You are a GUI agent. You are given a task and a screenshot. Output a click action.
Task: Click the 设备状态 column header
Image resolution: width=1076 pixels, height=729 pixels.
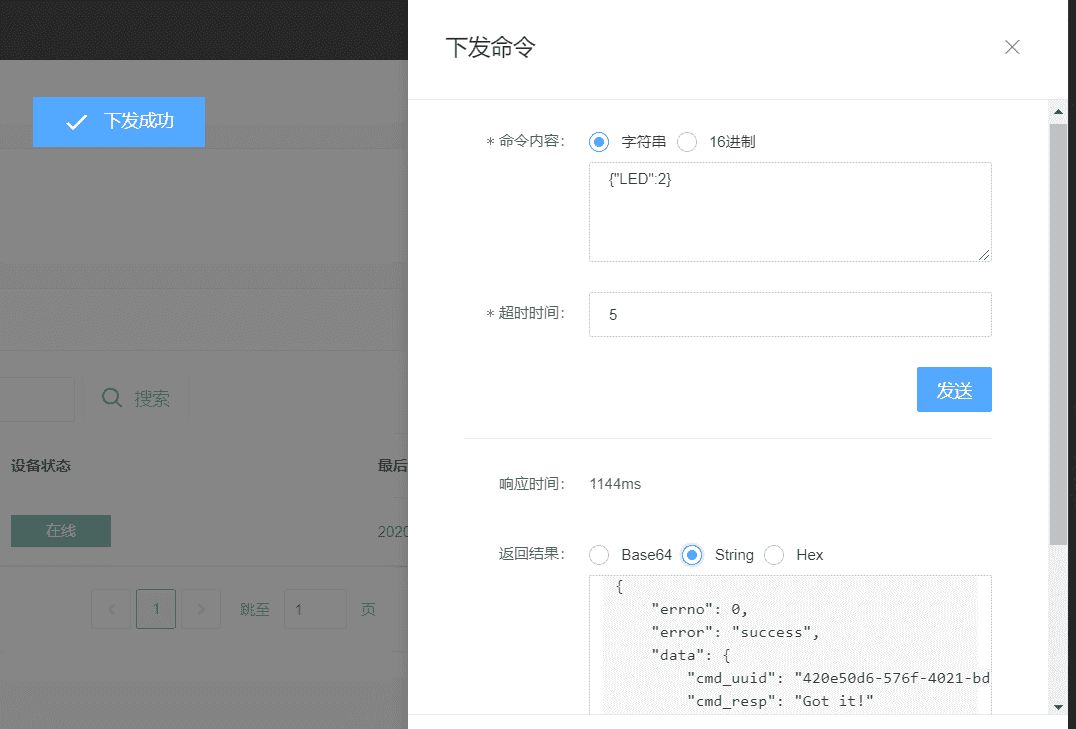pos(40,465)
